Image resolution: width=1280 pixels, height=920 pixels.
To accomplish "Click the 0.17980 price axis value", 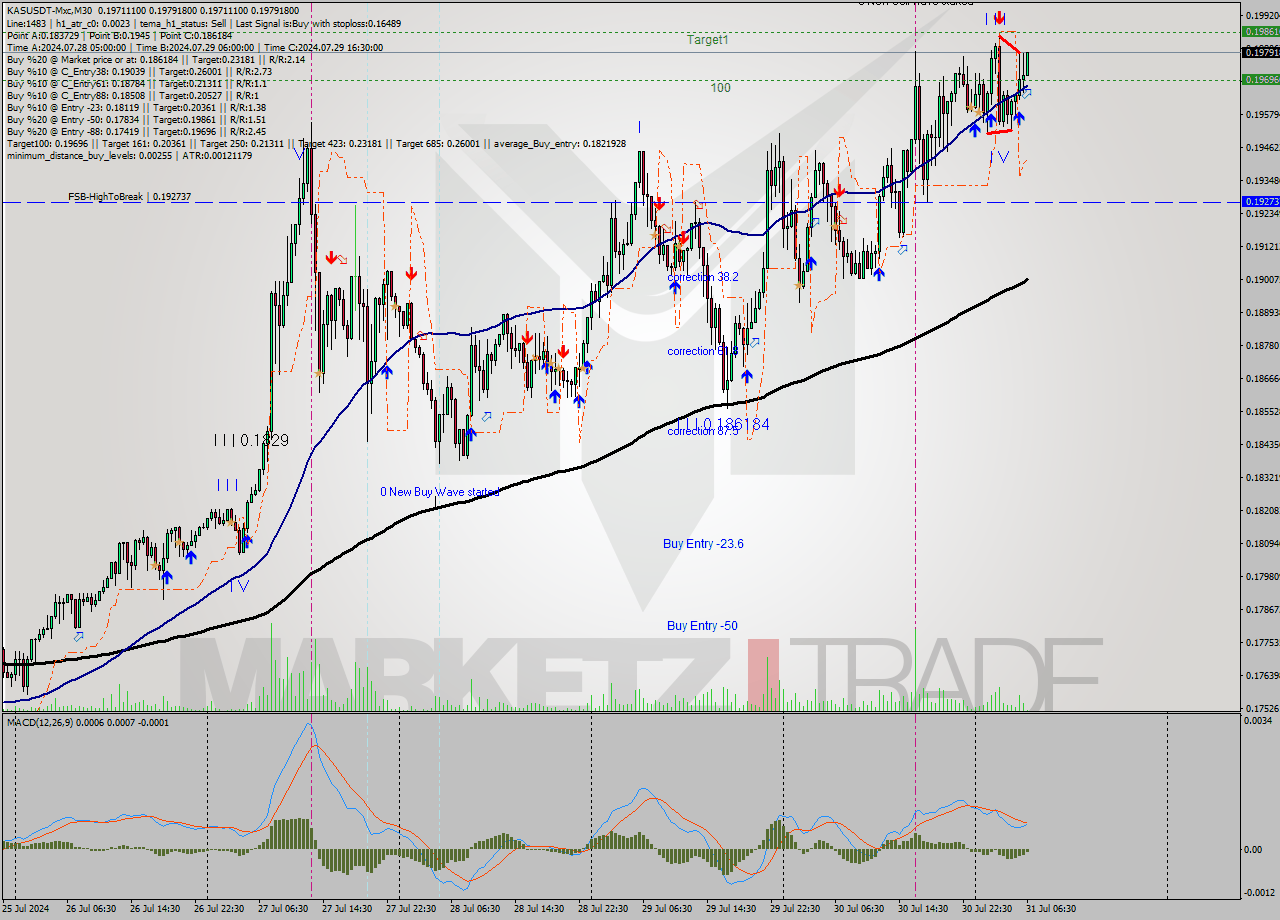I will (x=1262, y=576).
